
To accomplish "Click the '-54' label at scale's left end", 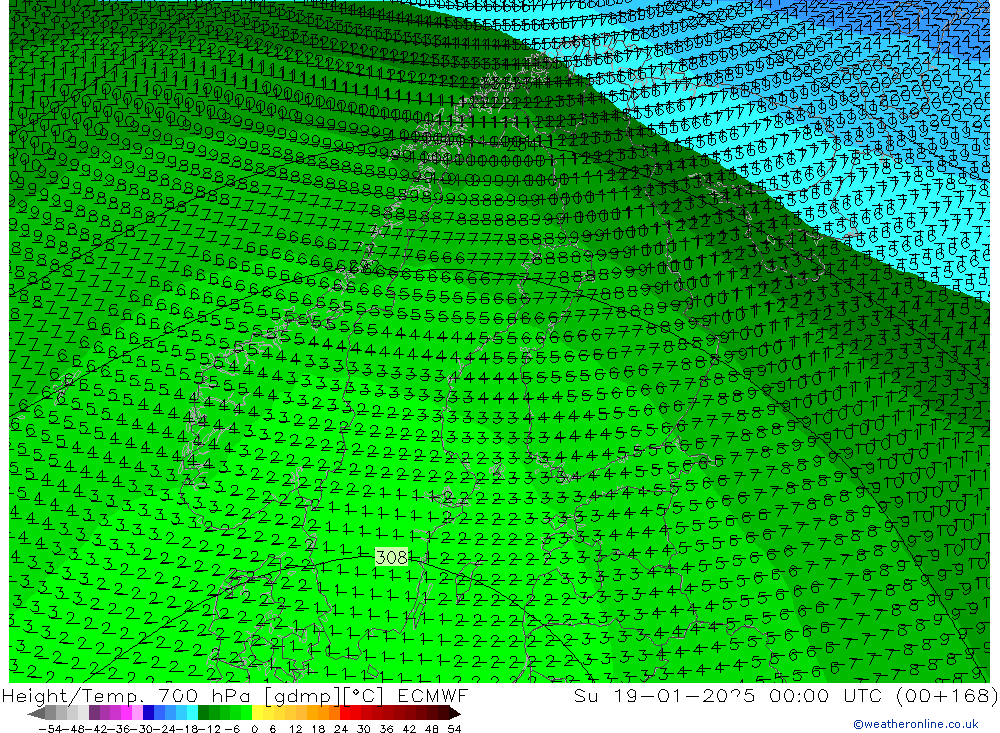I will (48, 729).
